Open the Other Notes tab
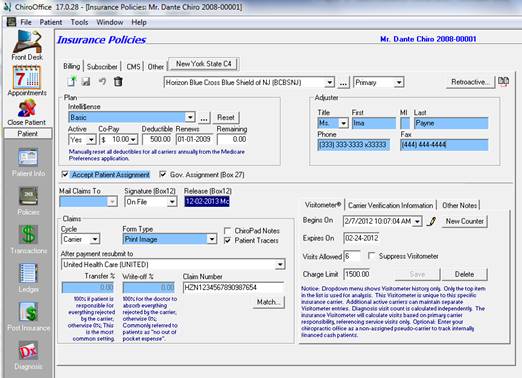This screenshot has width=522, height=378. pyautogui.click(x=459, y=205)
